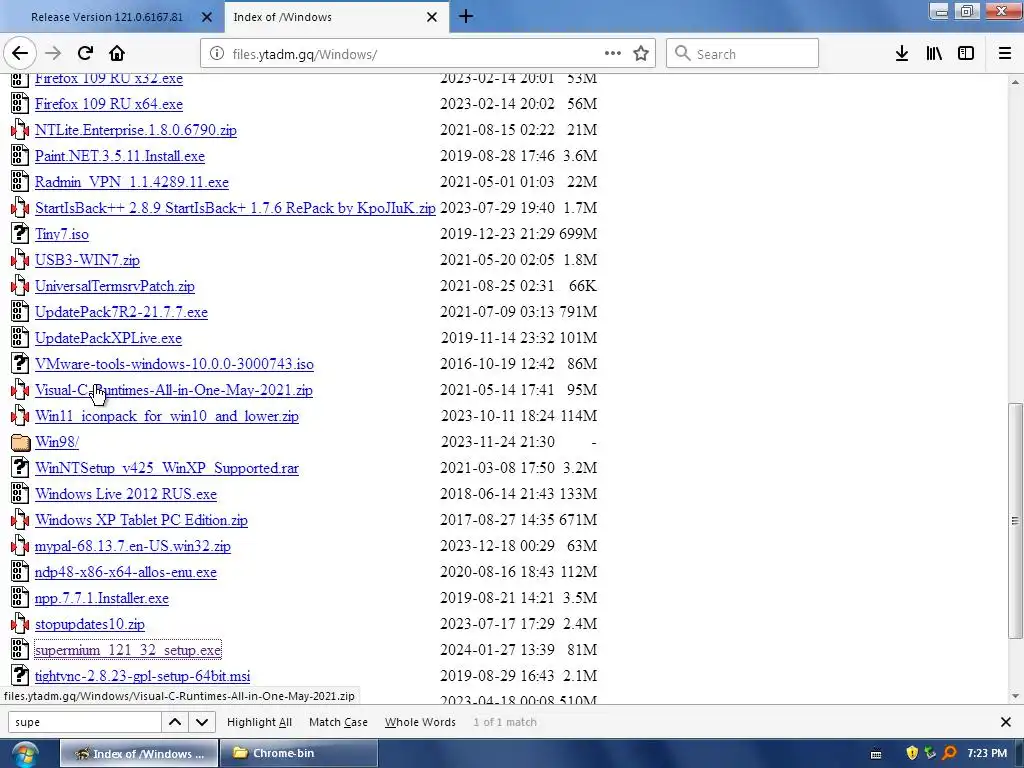The image size is (1024, 768).
Task: Find next match down arrow
Action: pos(202,722)
